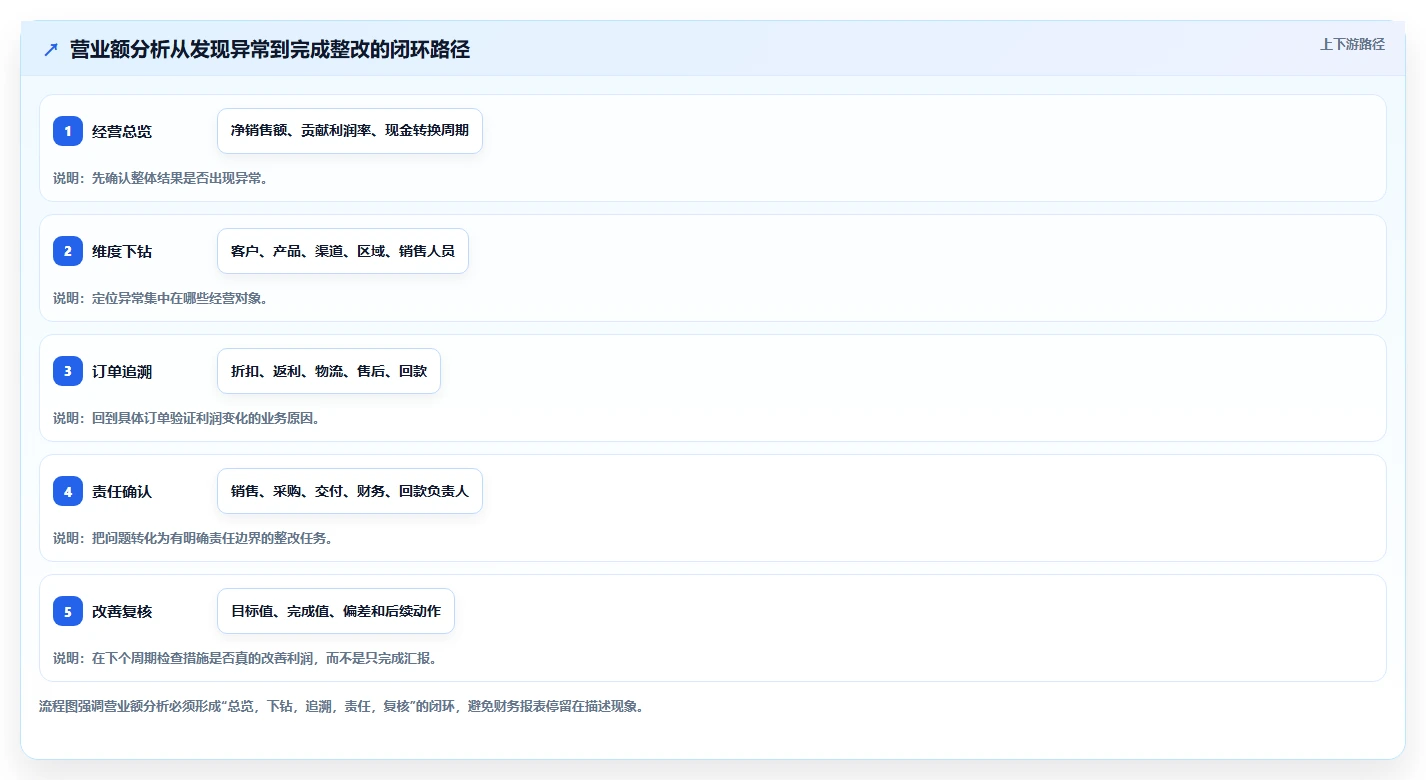Click the 经营总览 step name
This screenshot has width=1426, height=780.
pyautogui.click(x=122, y=131)
